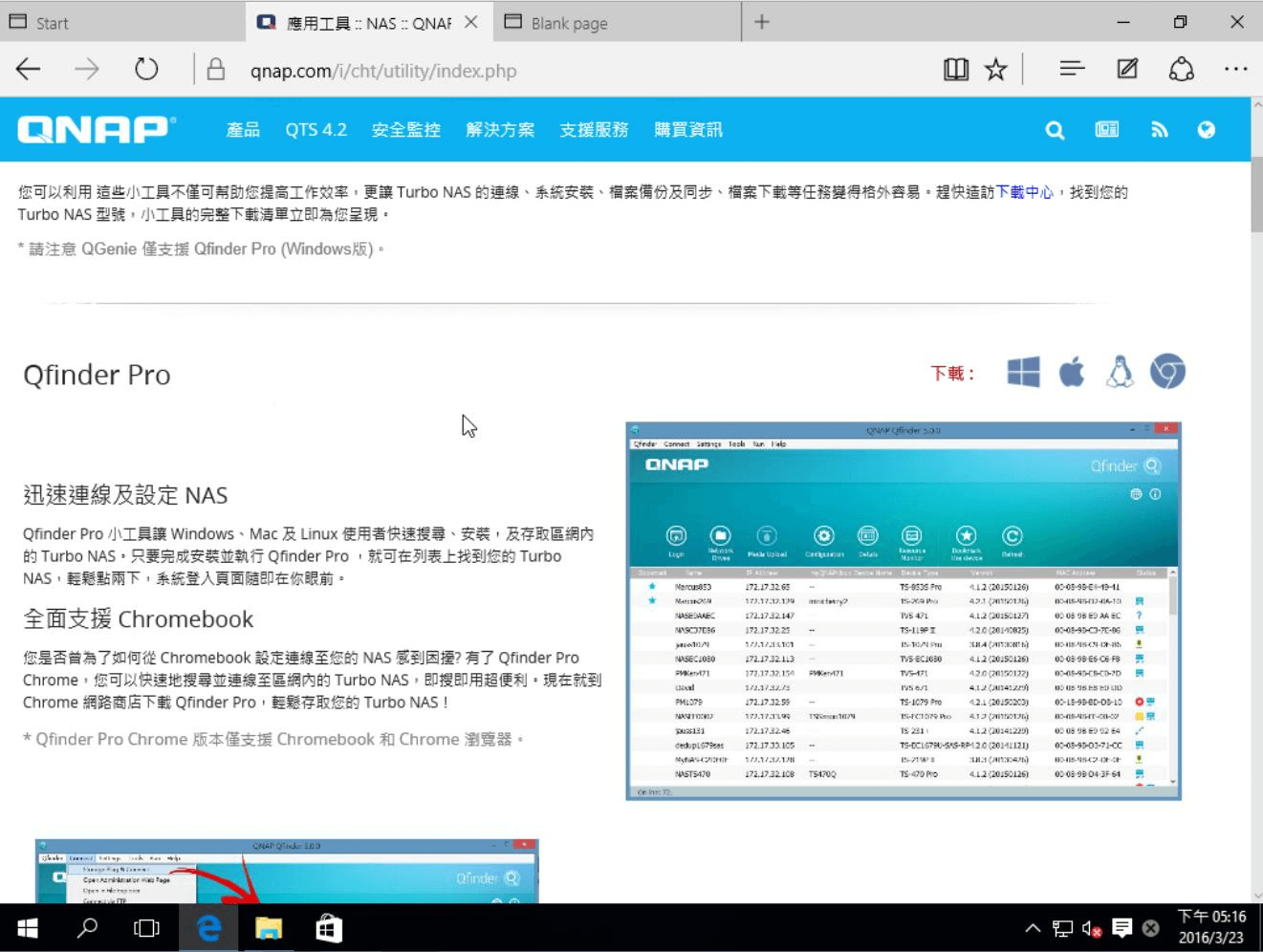This screenshot has height=952, width=1263.
Task: Click the news icon in QNAP header
Action: (x=1107, y=130)
